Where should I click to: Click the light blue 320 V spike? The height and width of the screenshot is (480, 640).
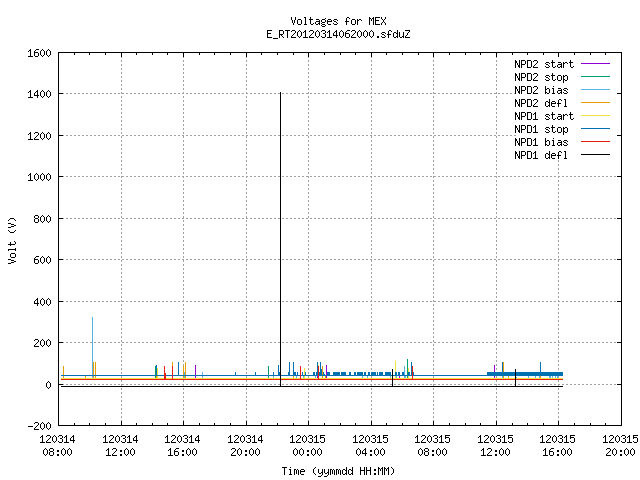[x=92, y=346]
